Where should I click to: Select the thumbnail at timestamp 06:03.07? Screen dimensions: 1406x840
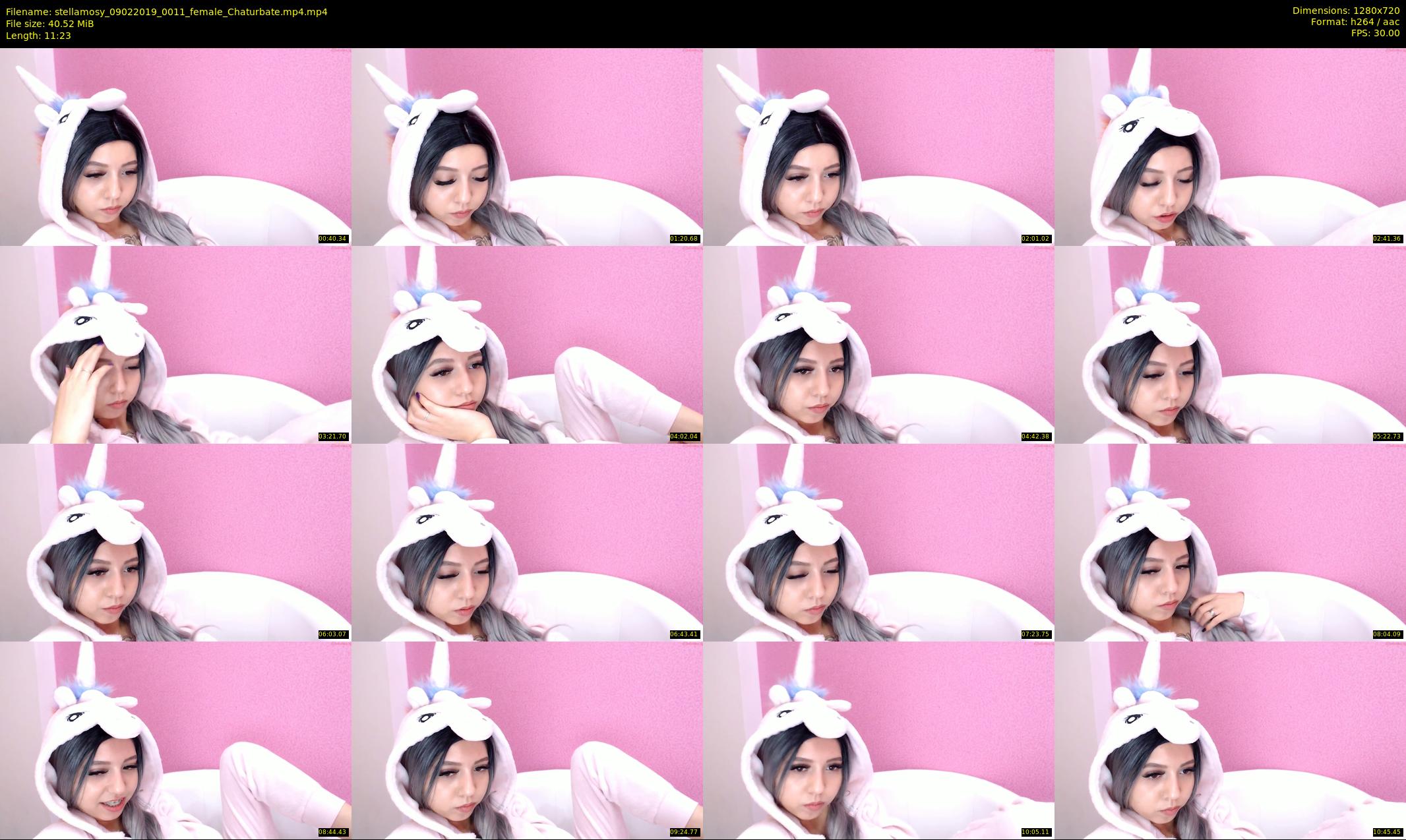(x=175, y=542)
